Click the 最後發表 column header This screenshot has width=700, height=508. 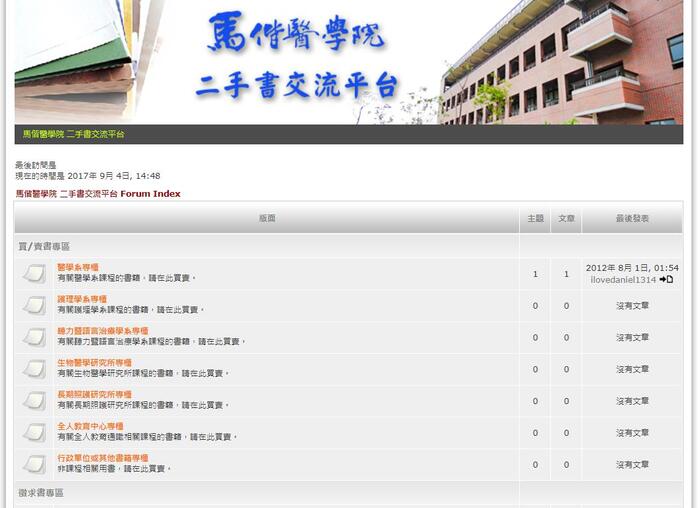point(632,218)
